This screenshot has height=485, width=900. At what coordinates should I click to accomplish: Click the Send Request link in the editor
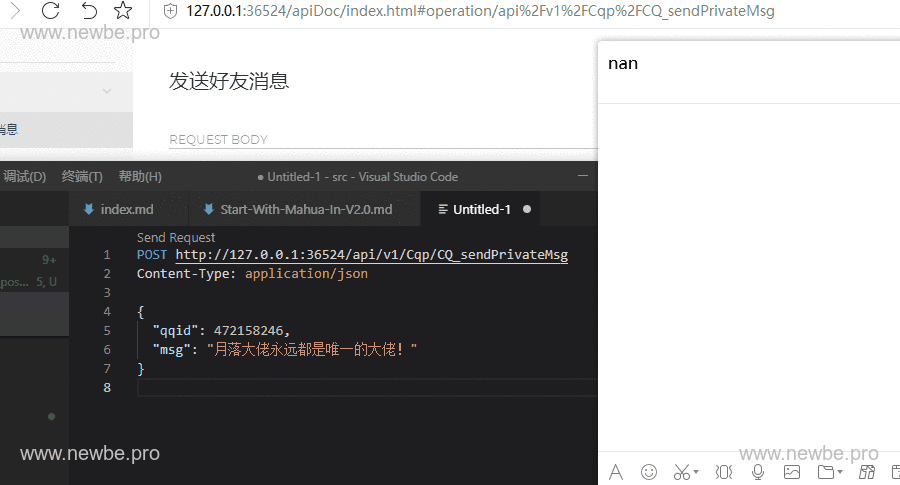(176, 238)
